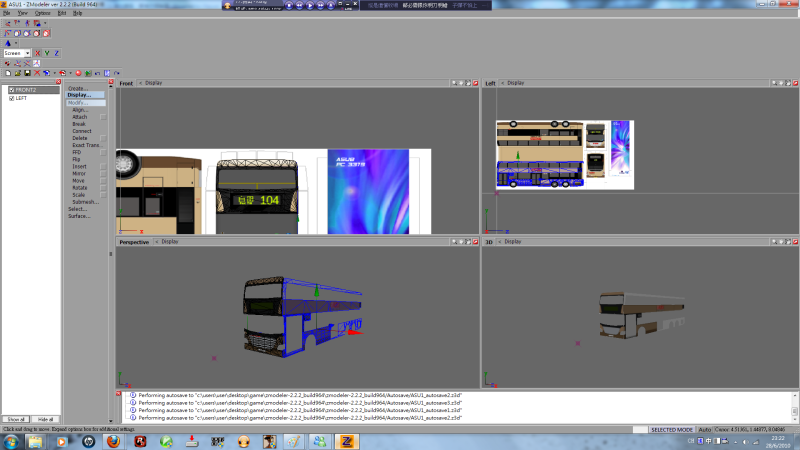Image resolution: width=800 pixels, height=450 pixels.
Task: Open Display options in the Perspective viewport
Action: [170, 241]
